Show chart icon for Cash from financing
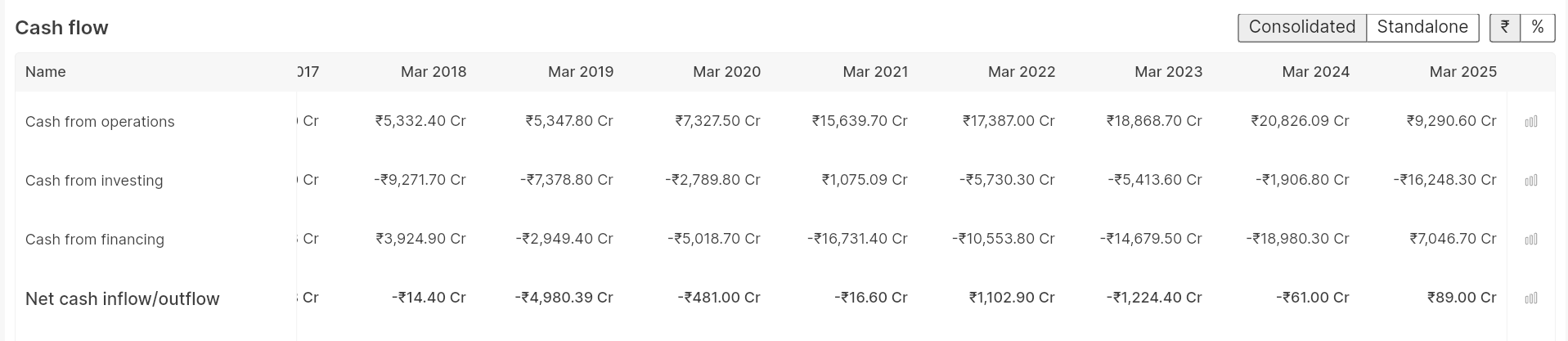The image size is (1568, 341). coord(1530,240)
